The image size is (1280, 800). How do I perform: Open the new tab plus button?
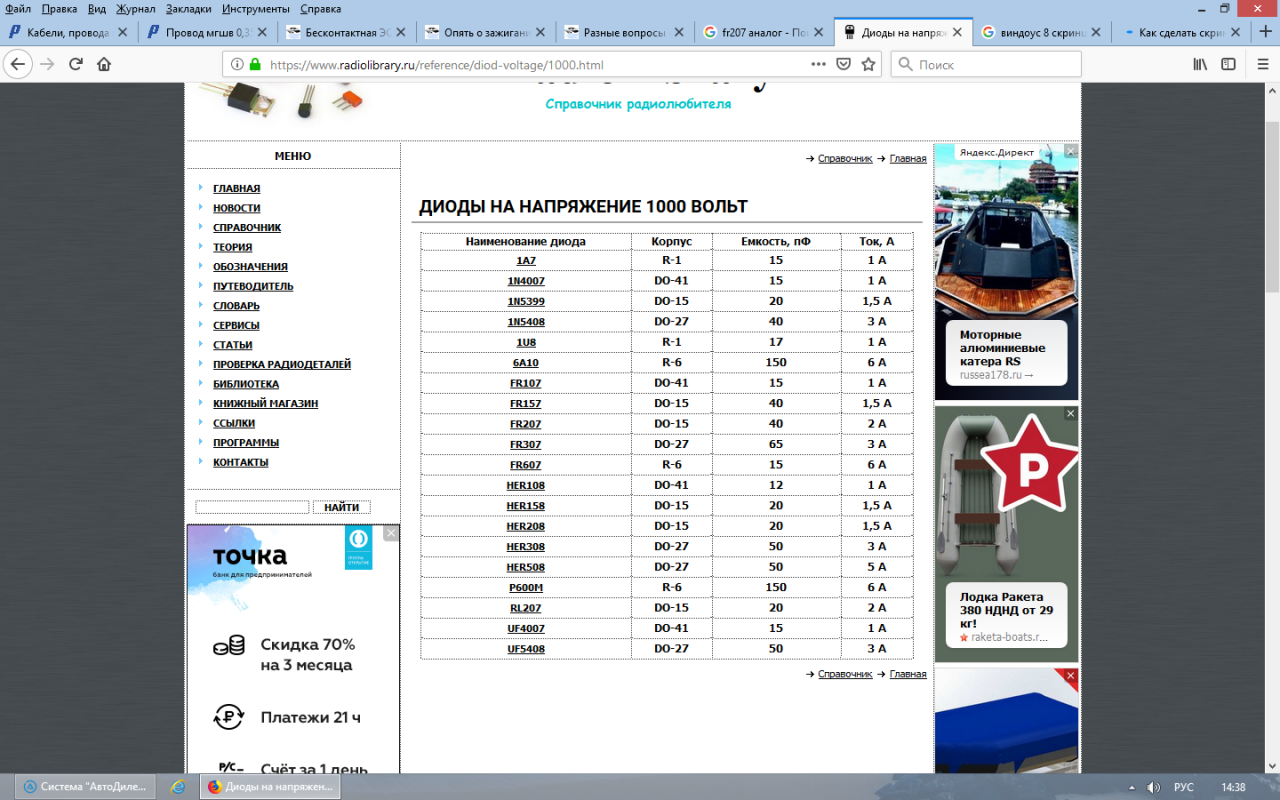pyautogui.click(x=1264, y=32)
